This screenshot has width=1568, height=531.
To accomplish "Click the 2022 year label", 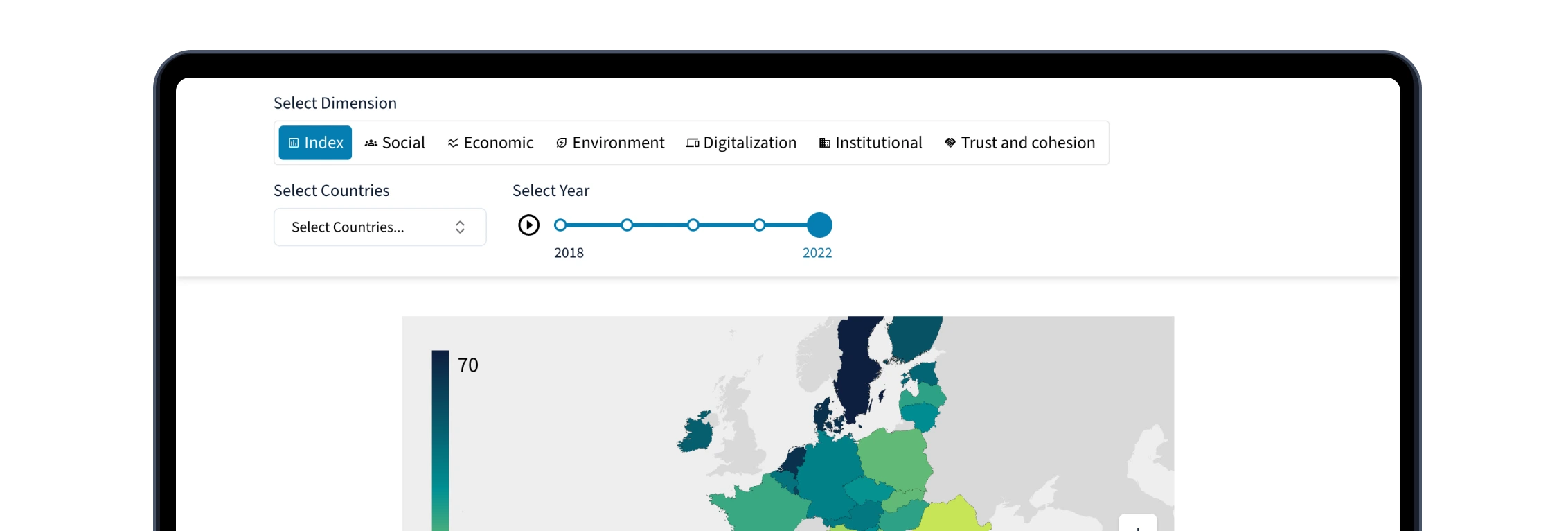I will click(817, 253).
